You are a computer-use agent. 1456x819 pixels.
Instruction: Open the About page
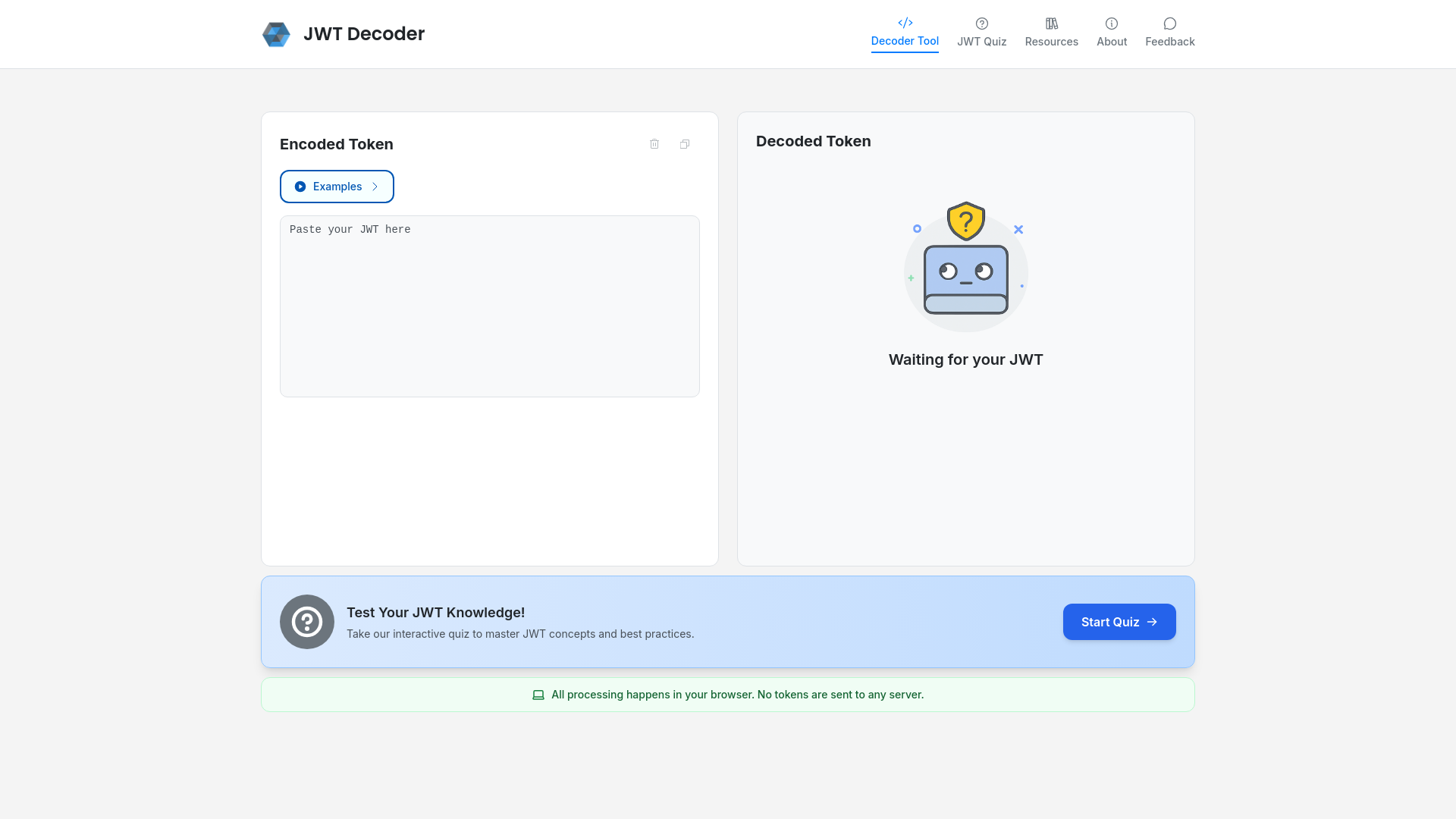pyautogui.click(x=1112, y=34)
